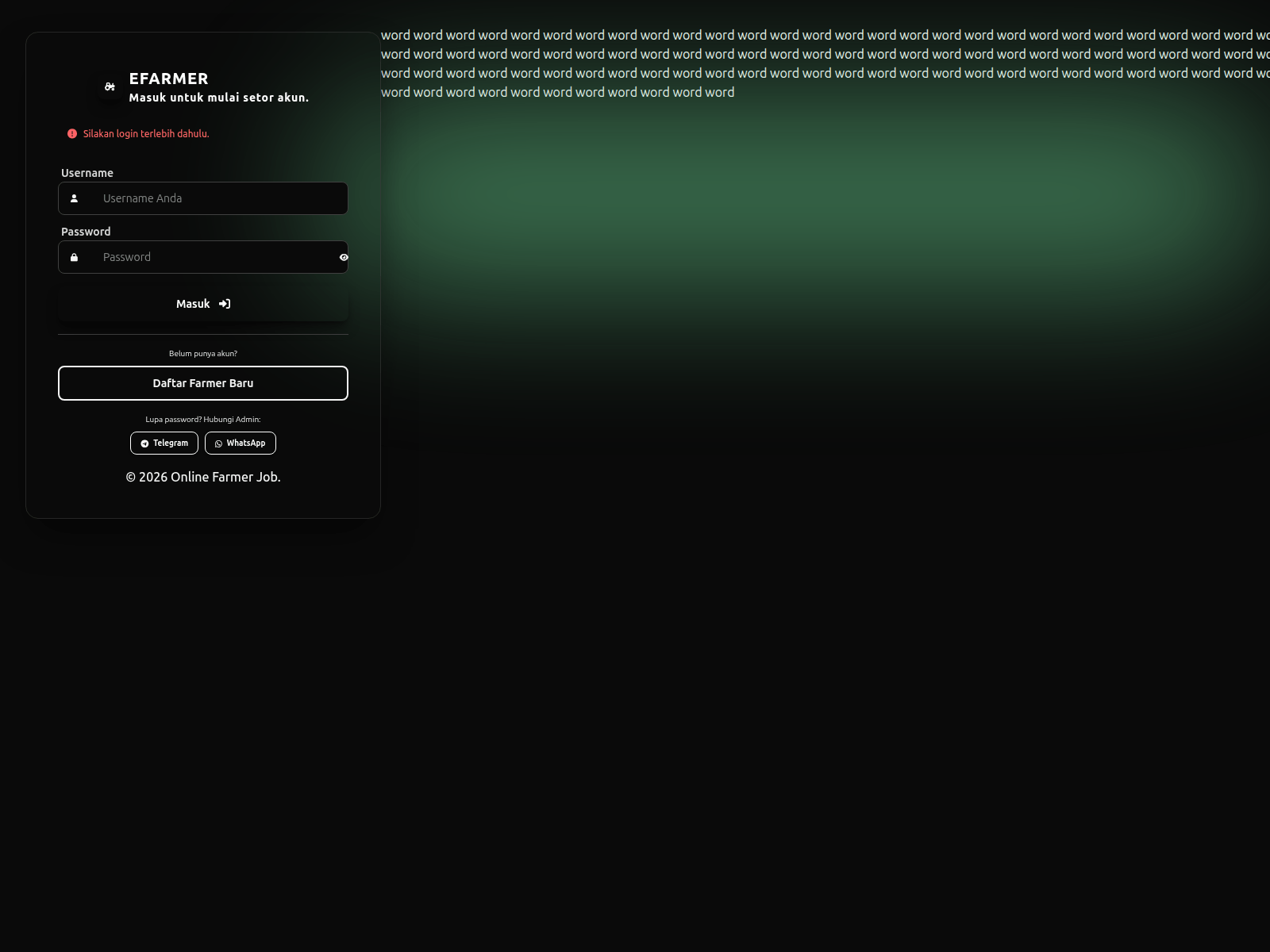Viewport: 1270px width, 952px height.
Task: Contact admin via WhatsApp button
Action: pyautogui.click(x=241, y=443)
